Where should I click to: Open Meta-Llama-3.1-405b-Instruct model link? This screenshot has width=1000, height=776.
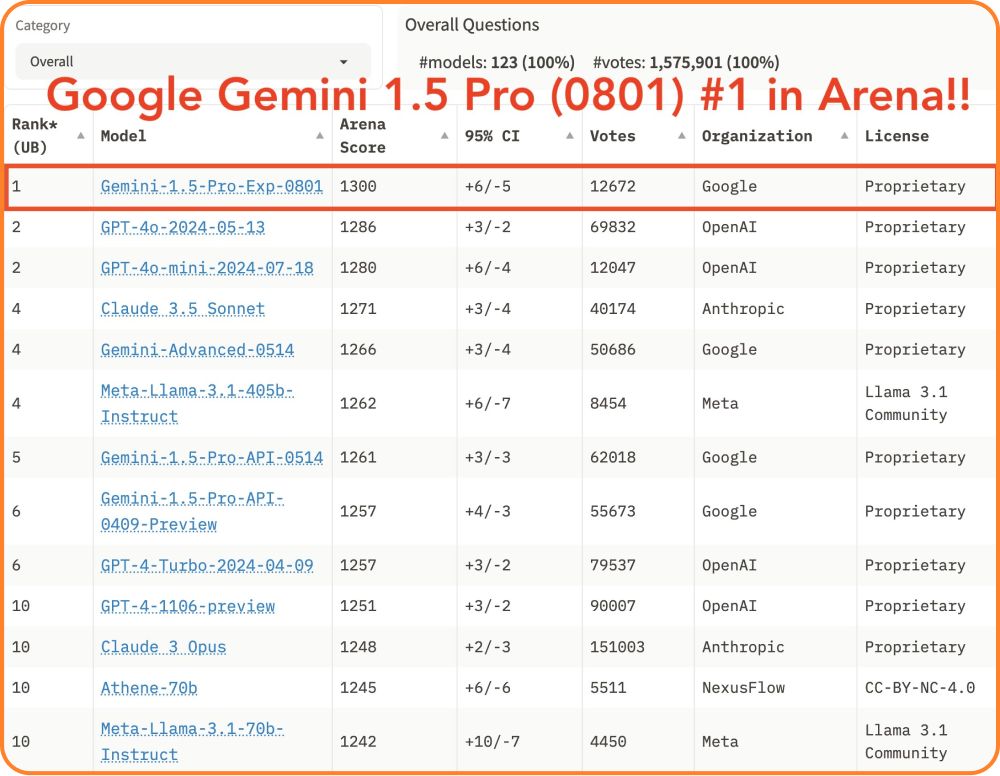coord(197,403)
